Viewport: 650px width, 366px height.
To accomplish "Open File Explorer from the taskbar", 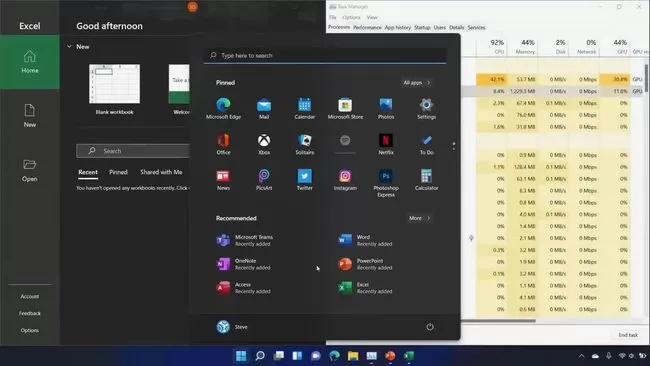I will click(353, 356).
